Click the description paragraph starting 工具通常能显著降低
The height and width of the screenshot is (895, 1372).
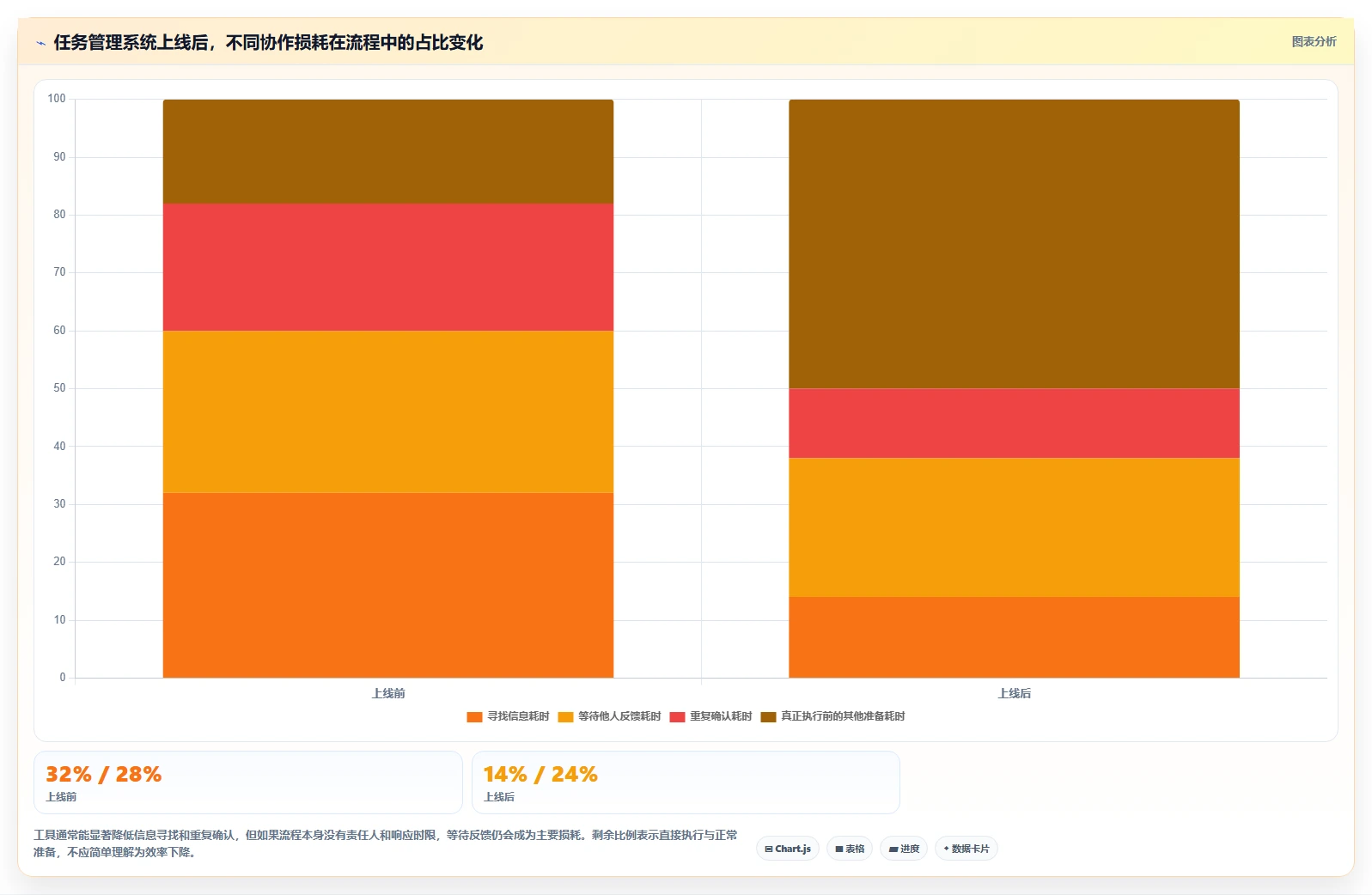pyautogui.click(x=386, y=843)
